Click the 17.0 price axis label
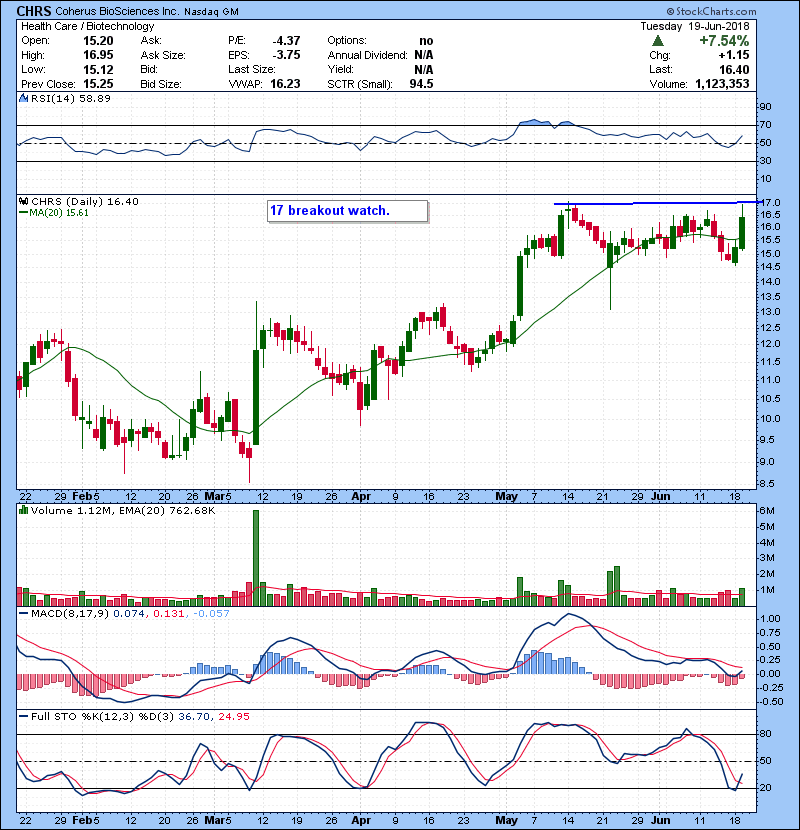 point(770,202)
